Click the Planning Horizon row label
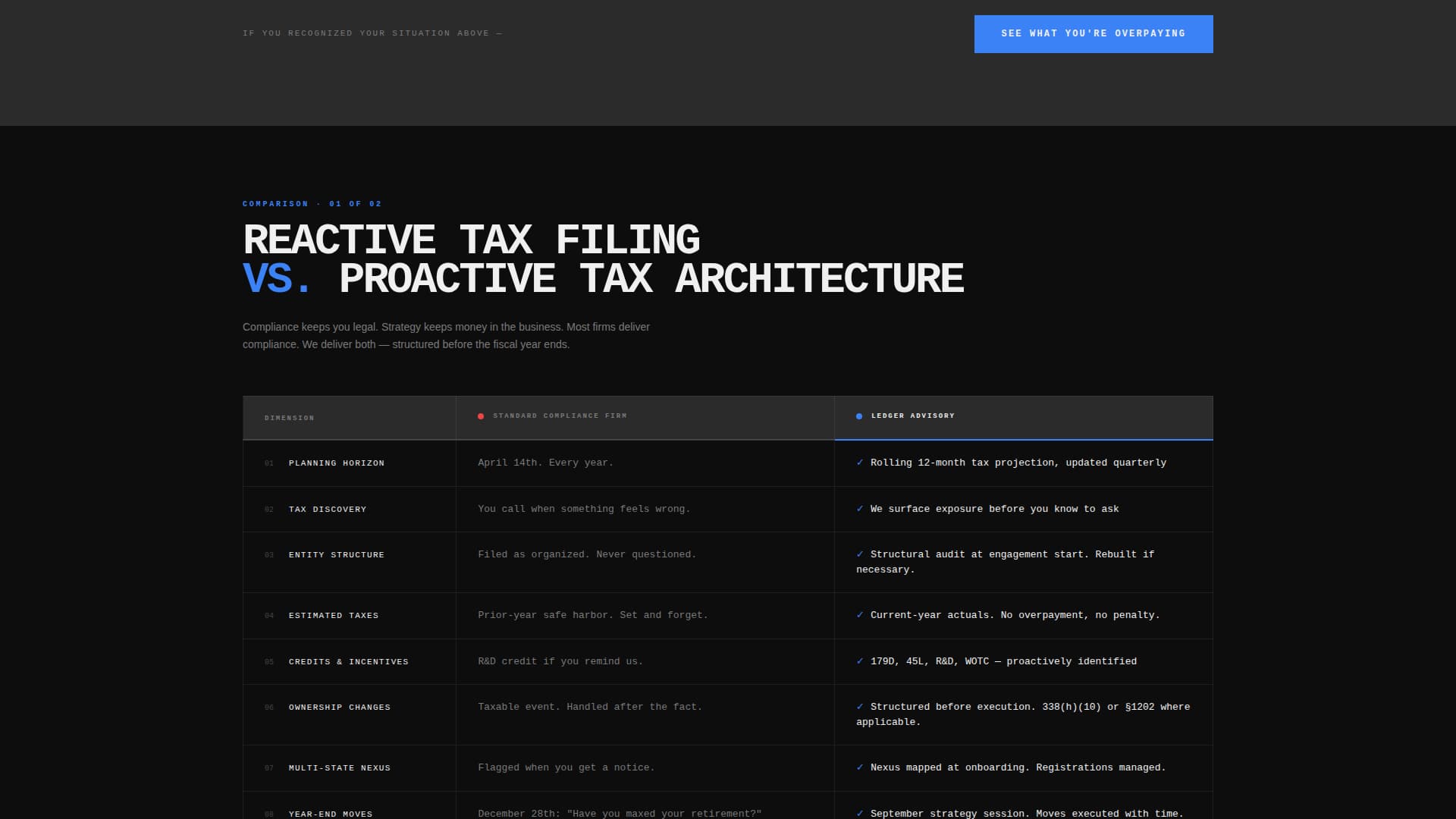 337,463
